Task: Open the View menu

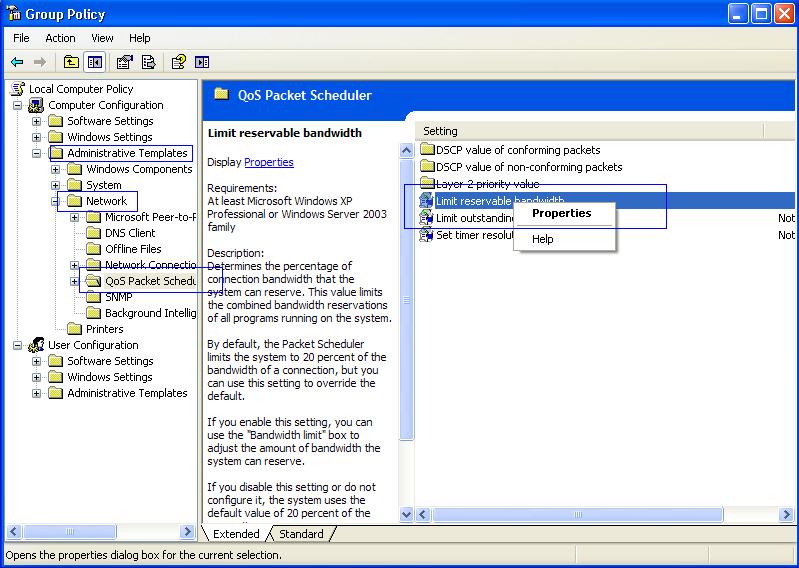Action: coord(102,38)
